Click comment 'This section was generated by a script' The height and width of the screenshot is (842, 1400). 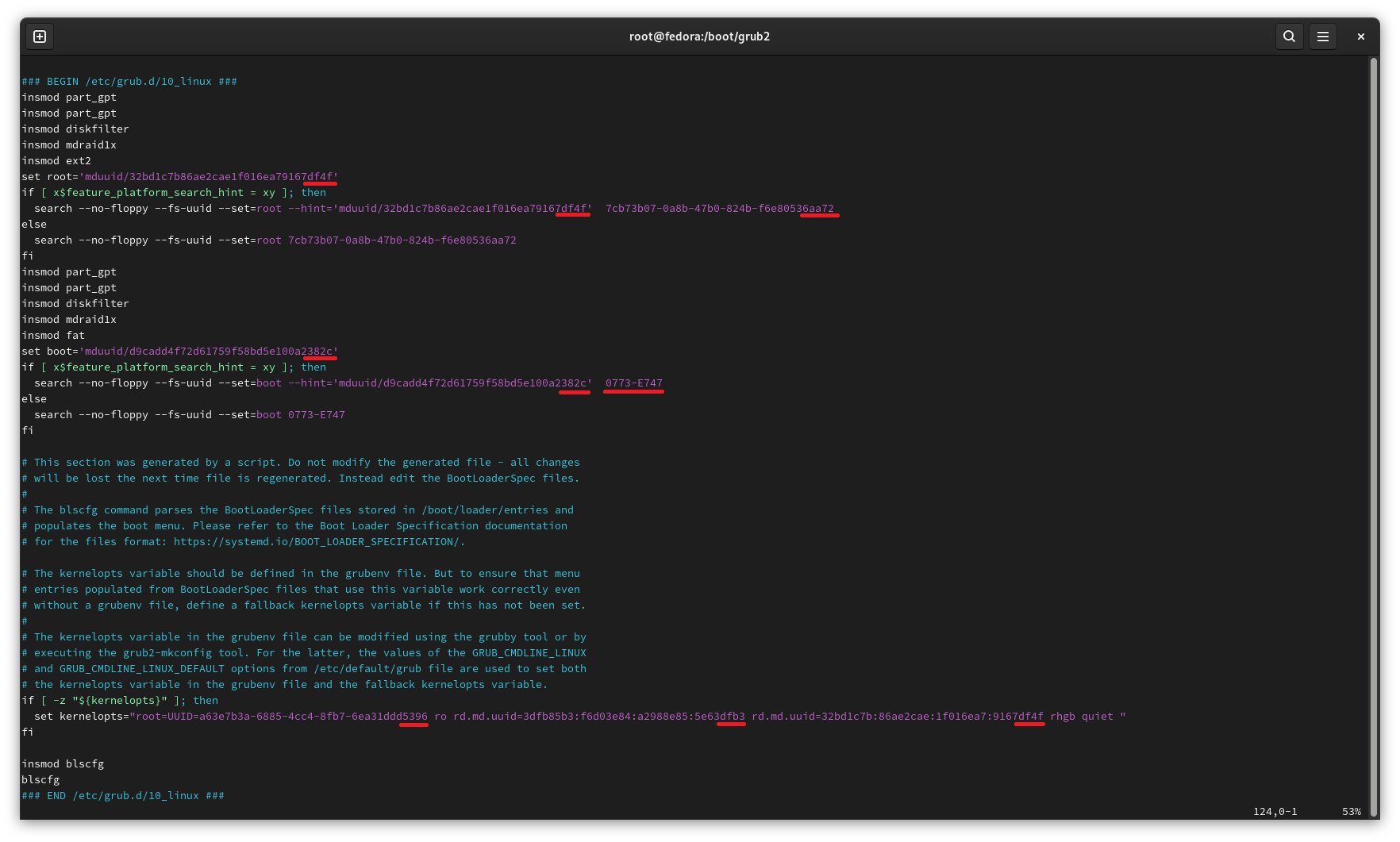coord(301,462)
